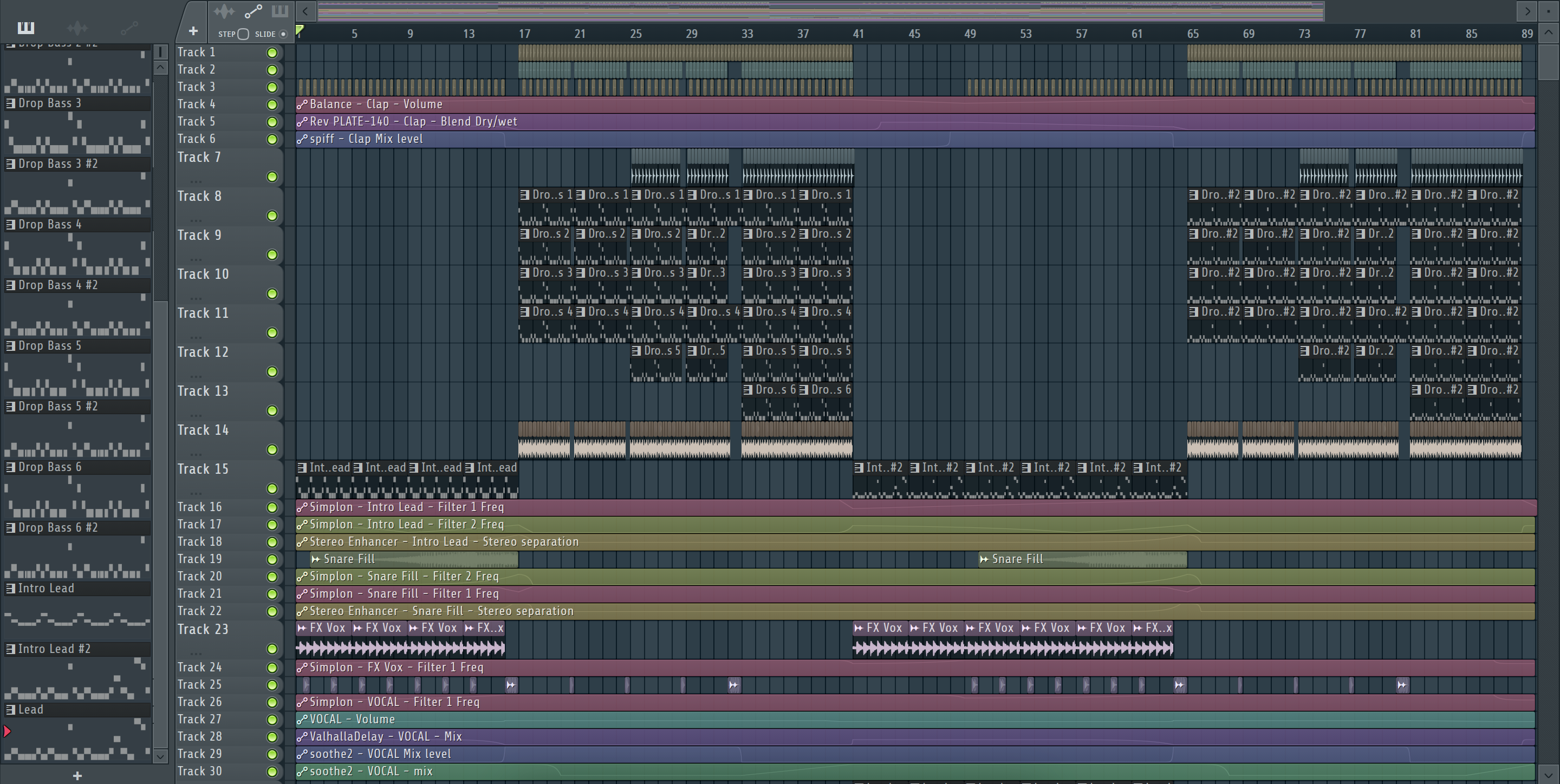Image resolution: width=1560 pixels, height=784 pixels.
Task: Click the audio clip icon at bar 81 on Track 25
Action: [1402, 685]
